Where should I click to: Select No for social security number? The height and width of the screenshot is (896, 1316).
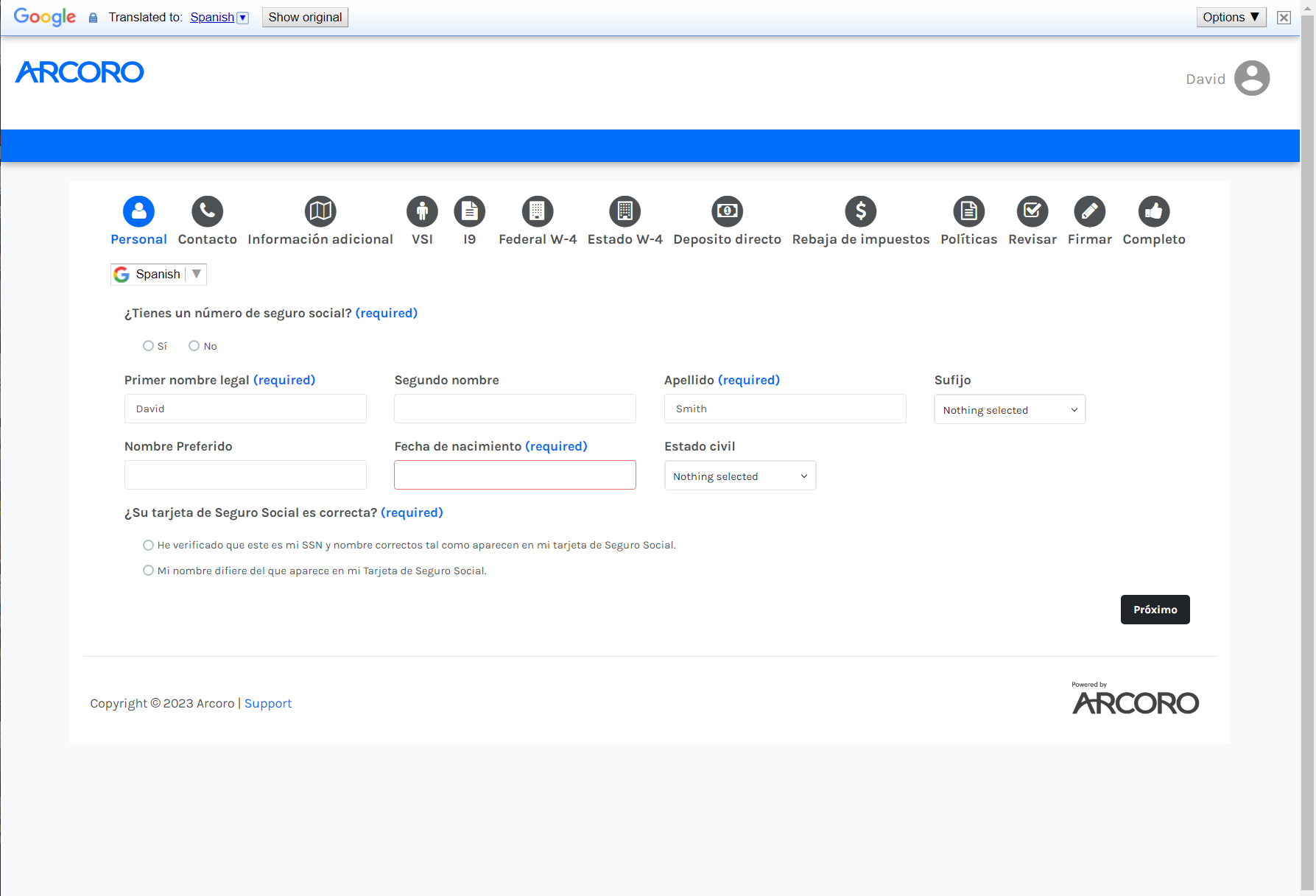coord(194,346)
